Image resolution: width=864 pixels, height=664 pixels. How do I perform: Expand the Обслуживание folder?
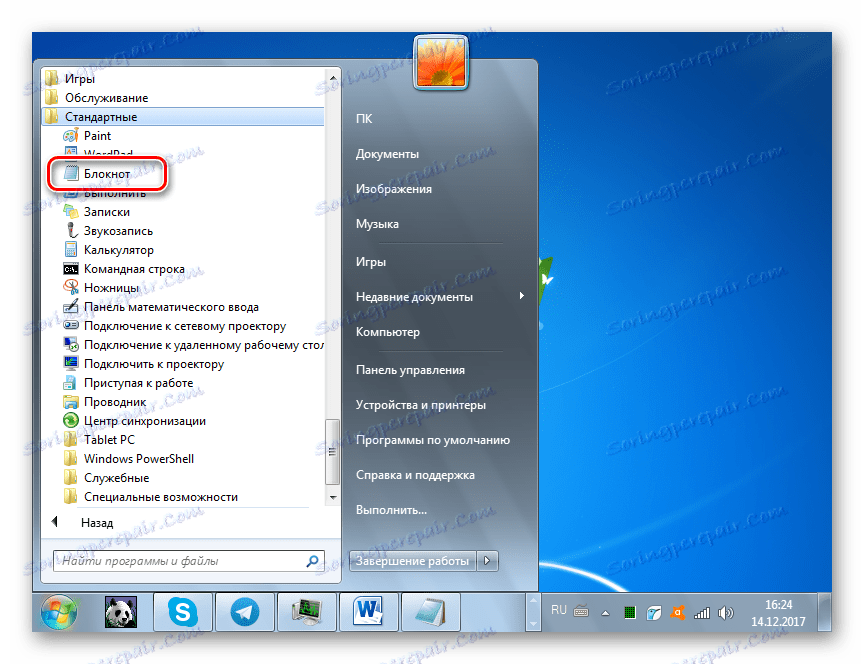(97, 98)
